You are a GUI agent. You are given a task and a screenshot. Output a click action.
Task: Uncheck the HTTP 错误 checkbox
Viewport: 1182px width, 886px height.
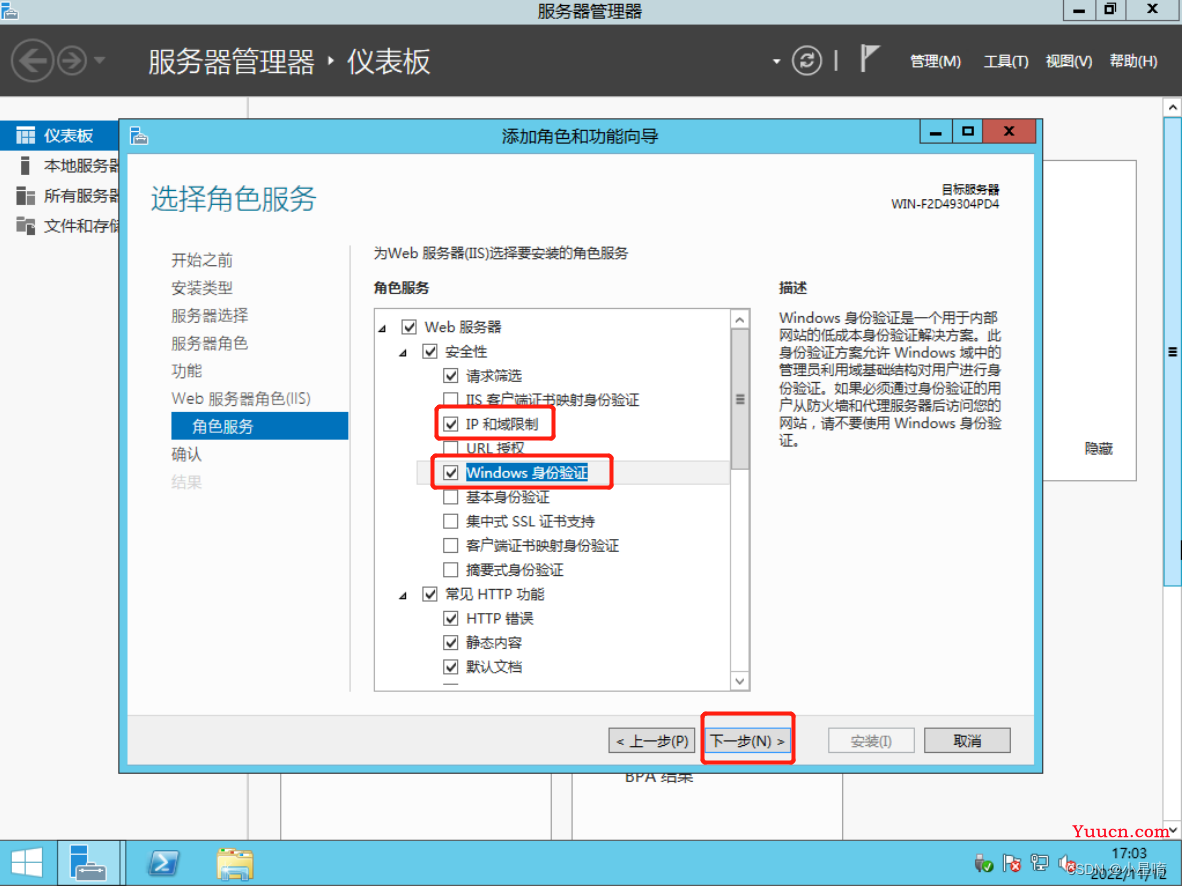(451, 618)
